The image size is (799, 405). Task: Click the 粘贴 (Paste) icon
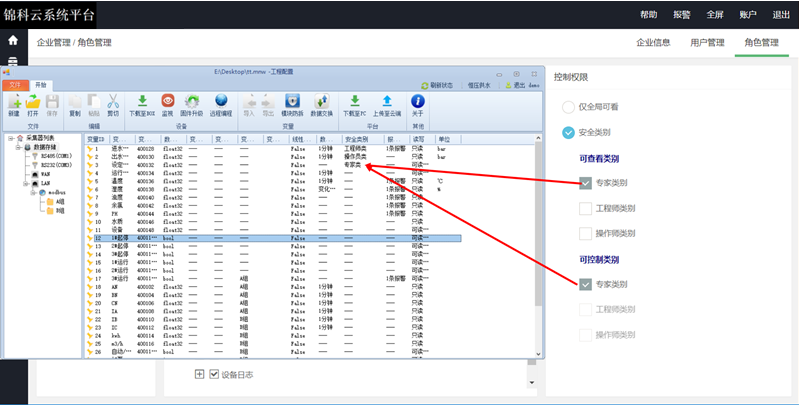pyautogui.click(x=94, y=101)
